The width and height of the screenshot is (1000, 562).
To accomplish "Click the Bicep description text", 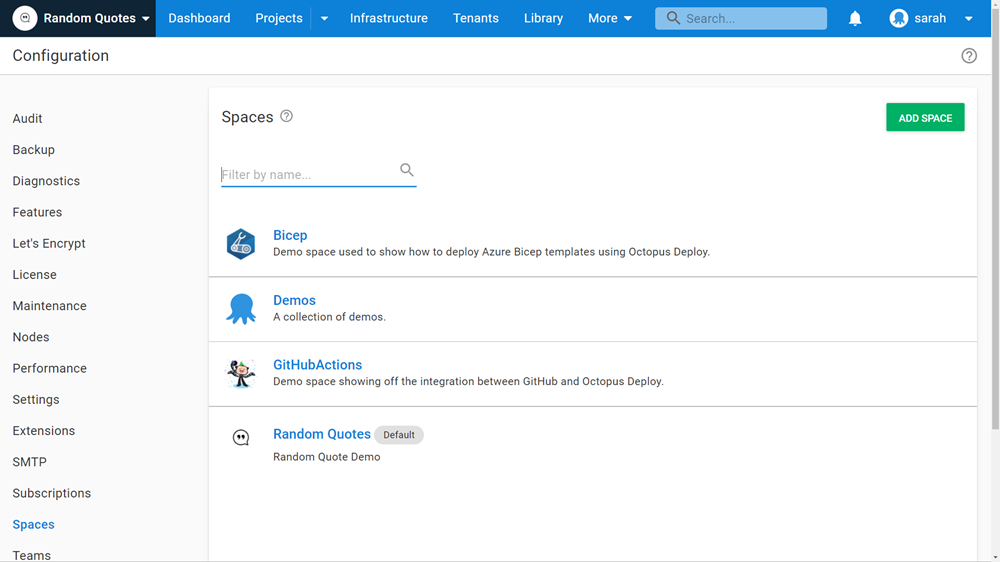I will pyautogui.click(x=491, y=252).
